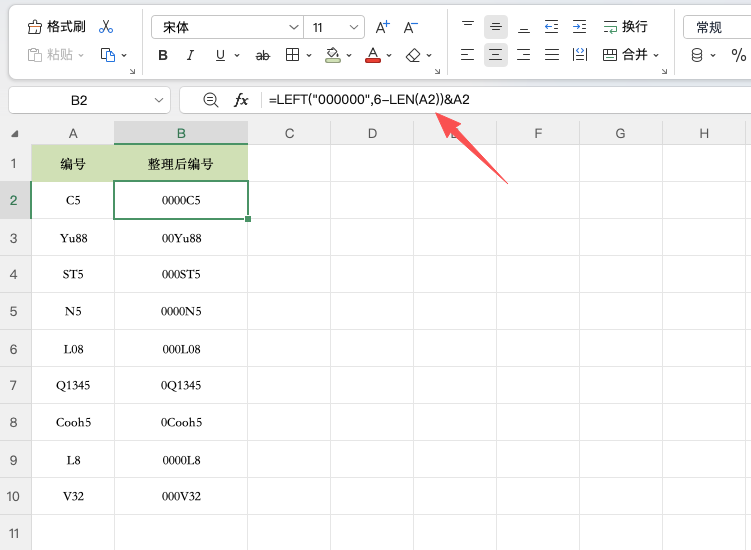751x550 pixels.
Task: Expand underline style dropdown arrow
Action: point(237,55)
